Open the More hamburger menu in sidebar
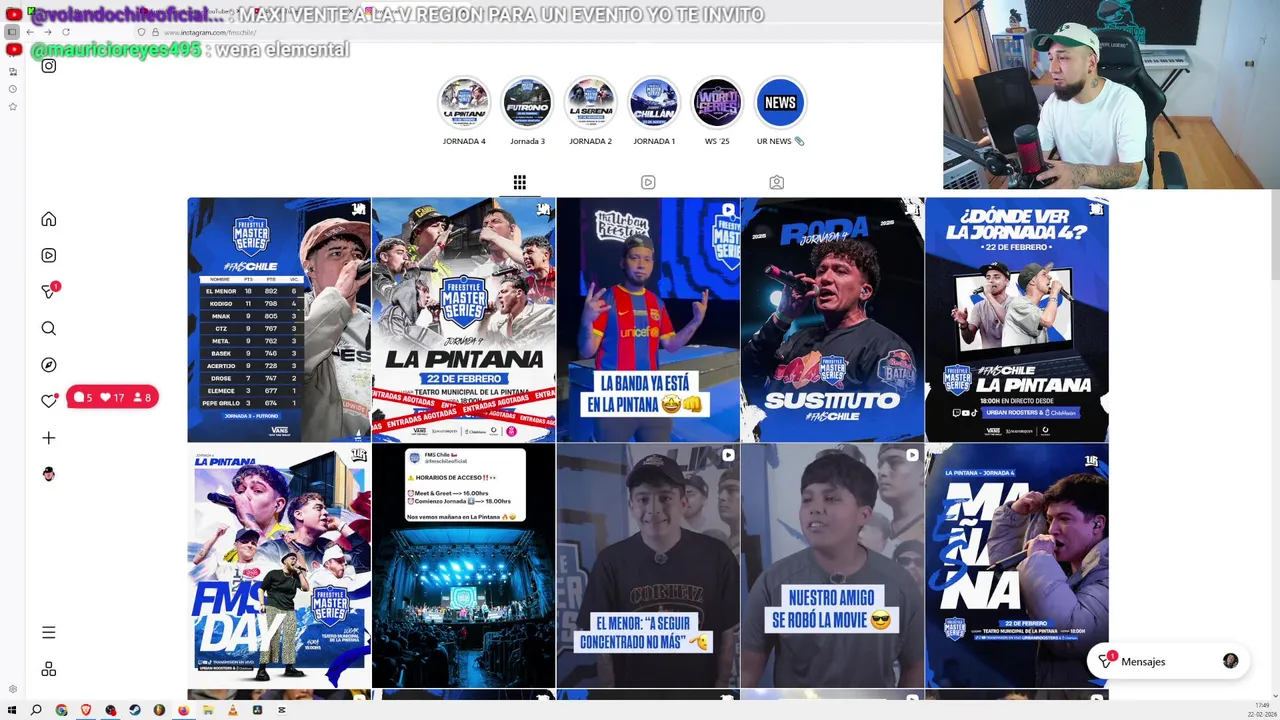The height and width of the screenshot is (720, 1280). (48, 632)
